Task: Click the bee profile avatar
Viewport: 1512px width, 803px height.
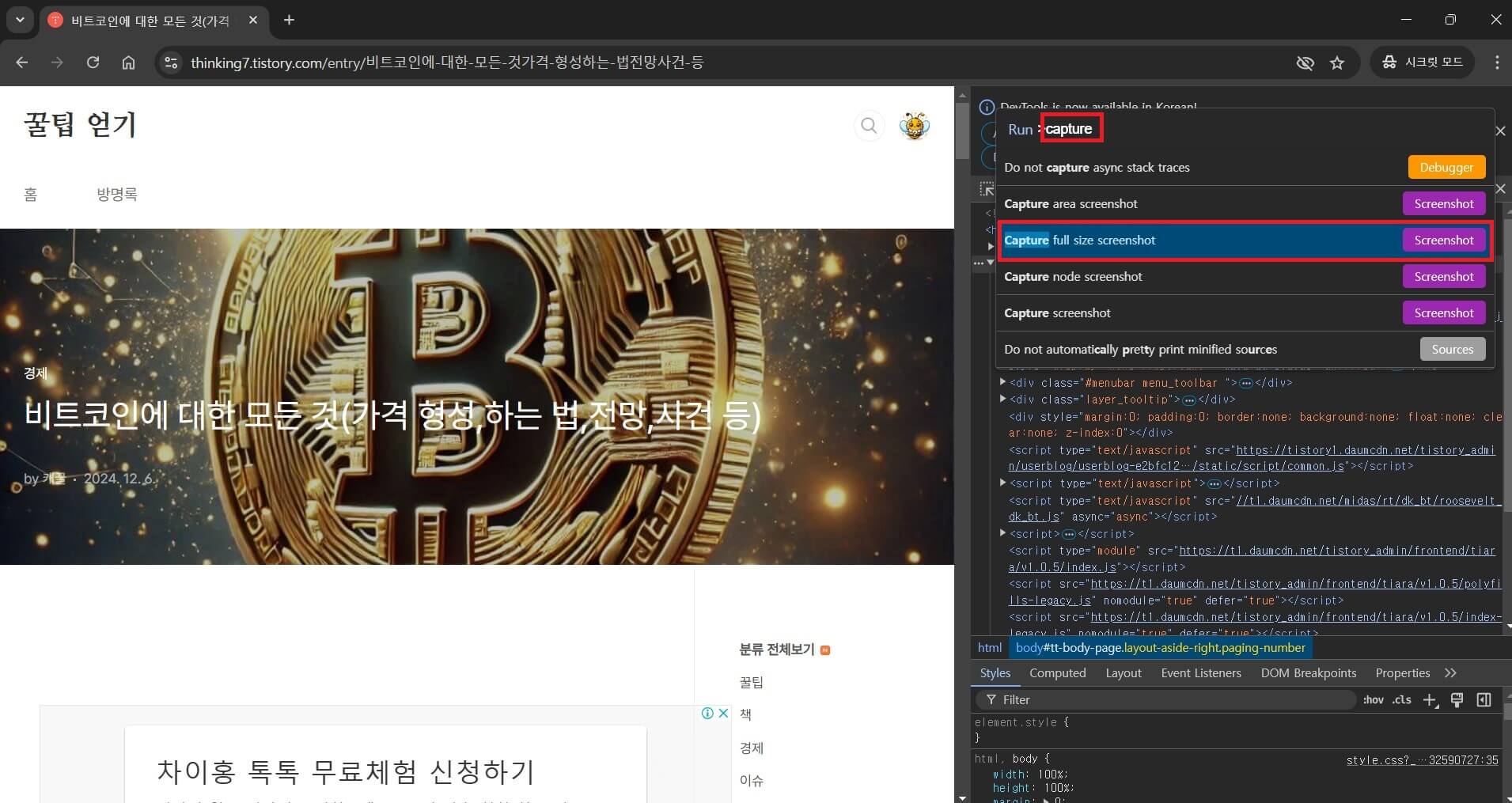Action: point(914,125)
